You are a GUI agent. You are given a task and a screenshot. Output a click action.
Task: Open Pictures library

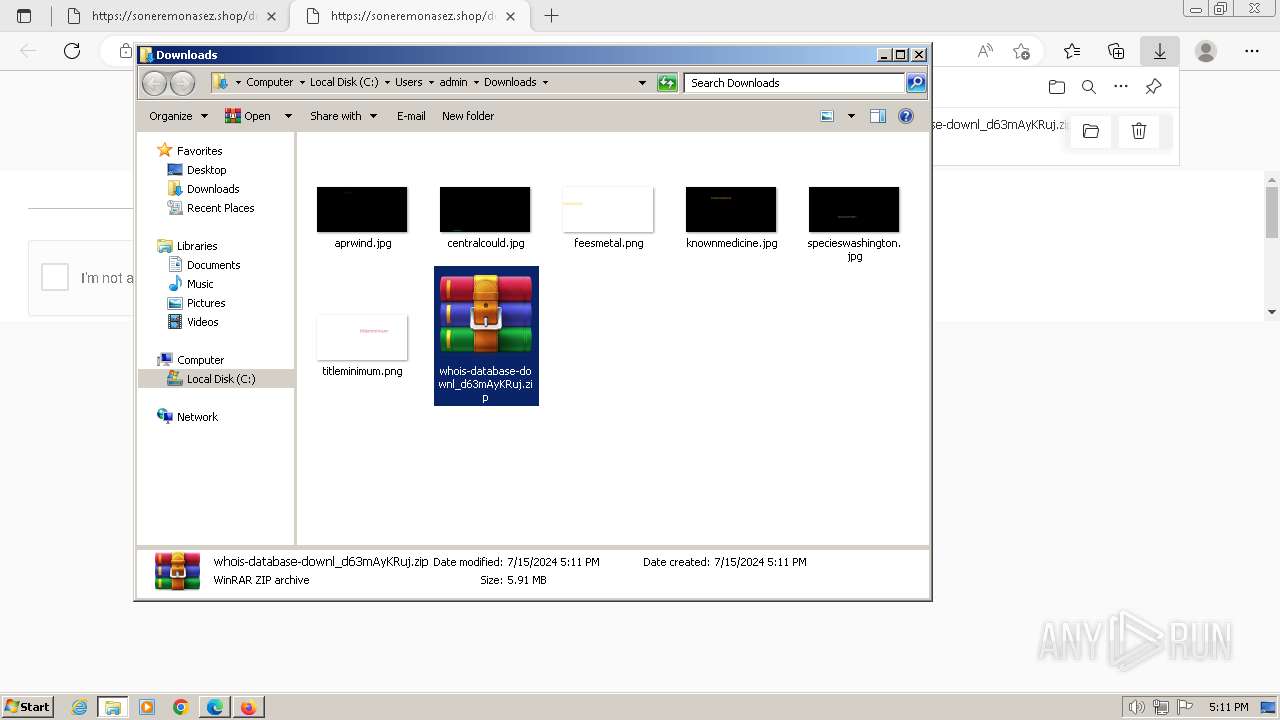[x=206, y=303]
